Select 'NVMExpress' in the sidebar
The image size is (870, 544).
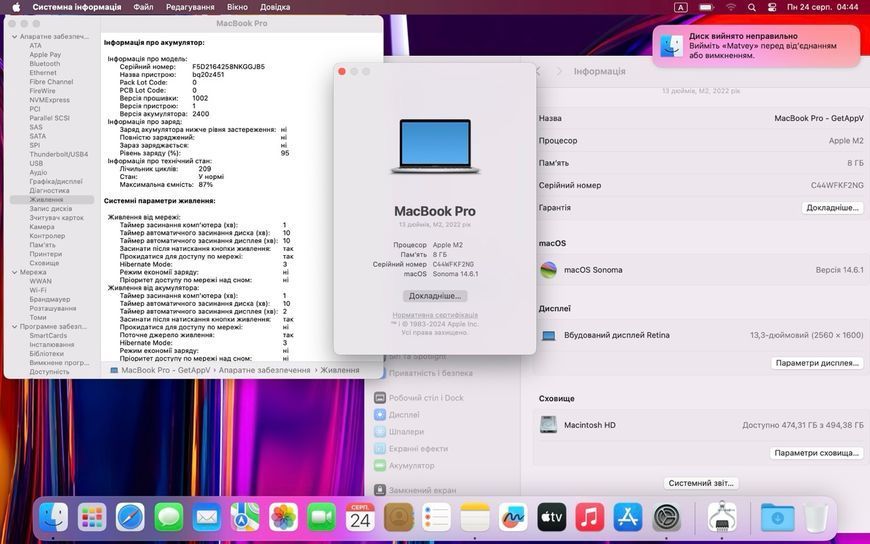point(50,100)
